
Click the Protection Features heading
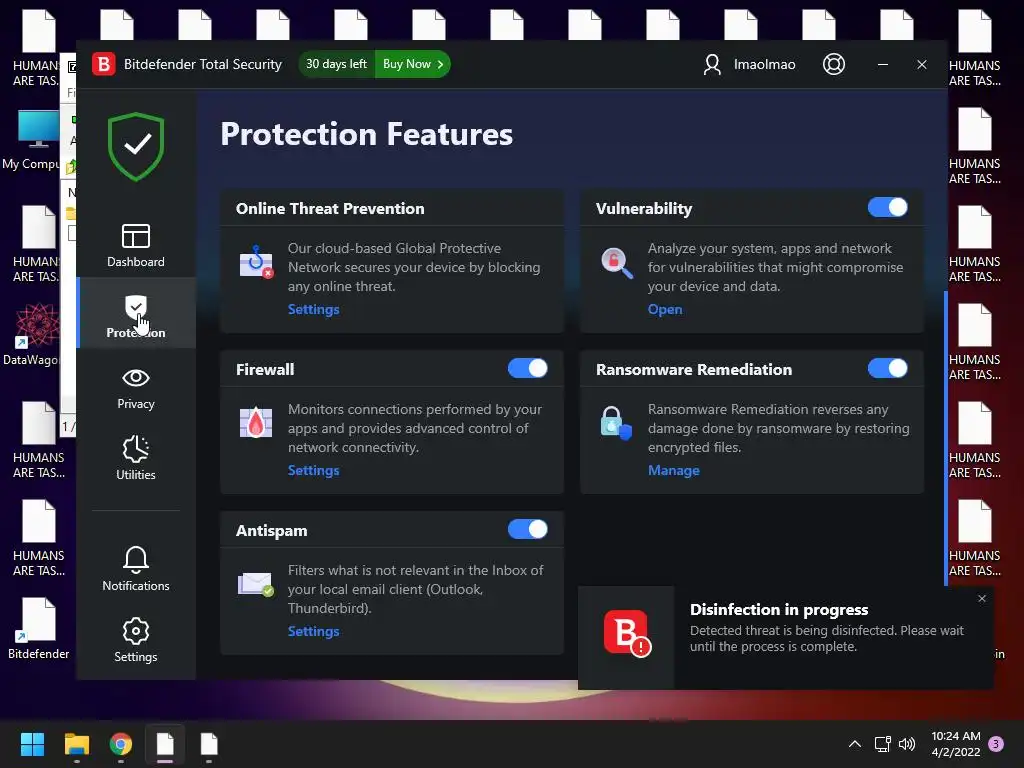(x=366, y=134)
